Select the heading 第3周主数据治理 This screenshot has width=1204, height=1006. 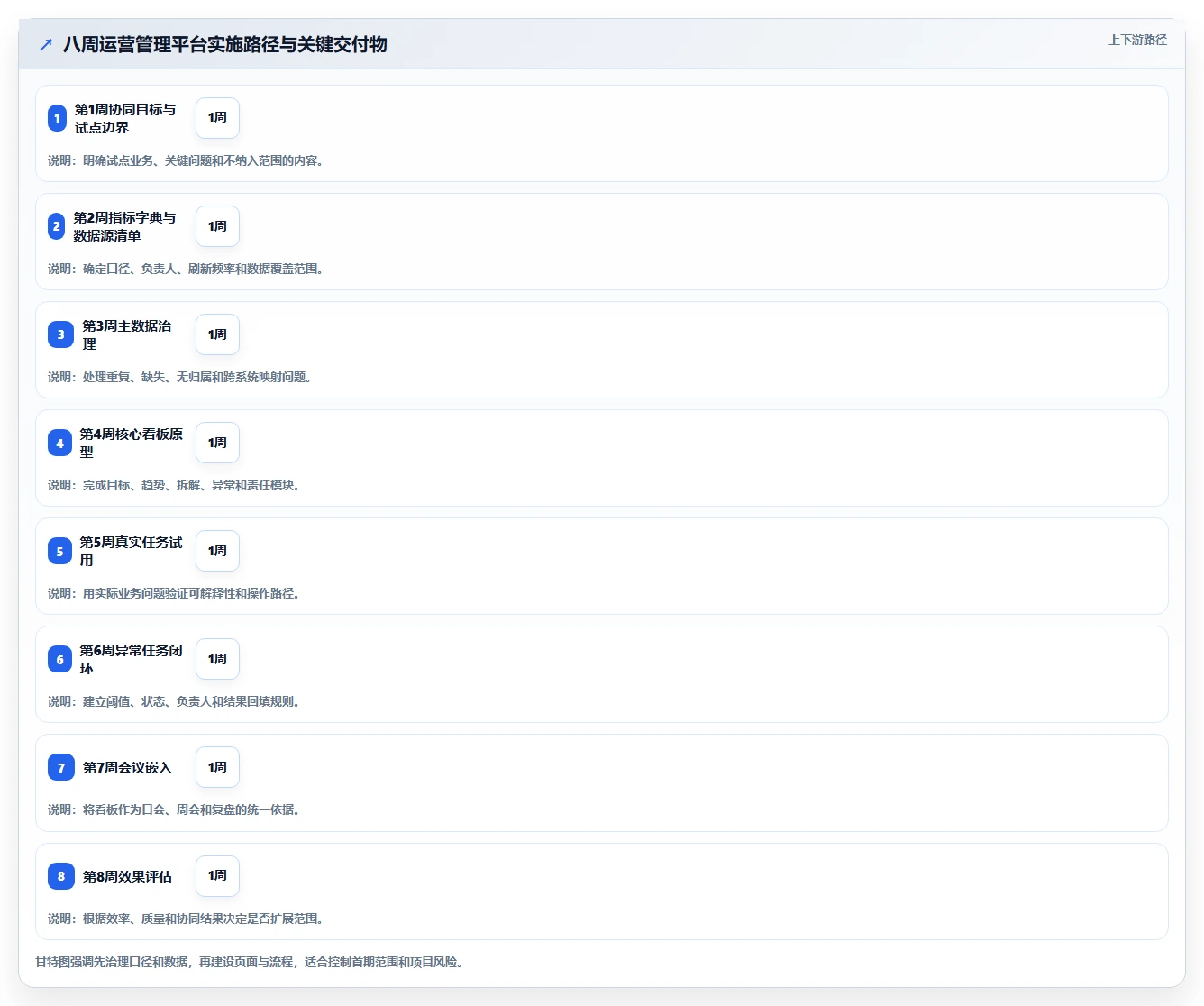127,334
